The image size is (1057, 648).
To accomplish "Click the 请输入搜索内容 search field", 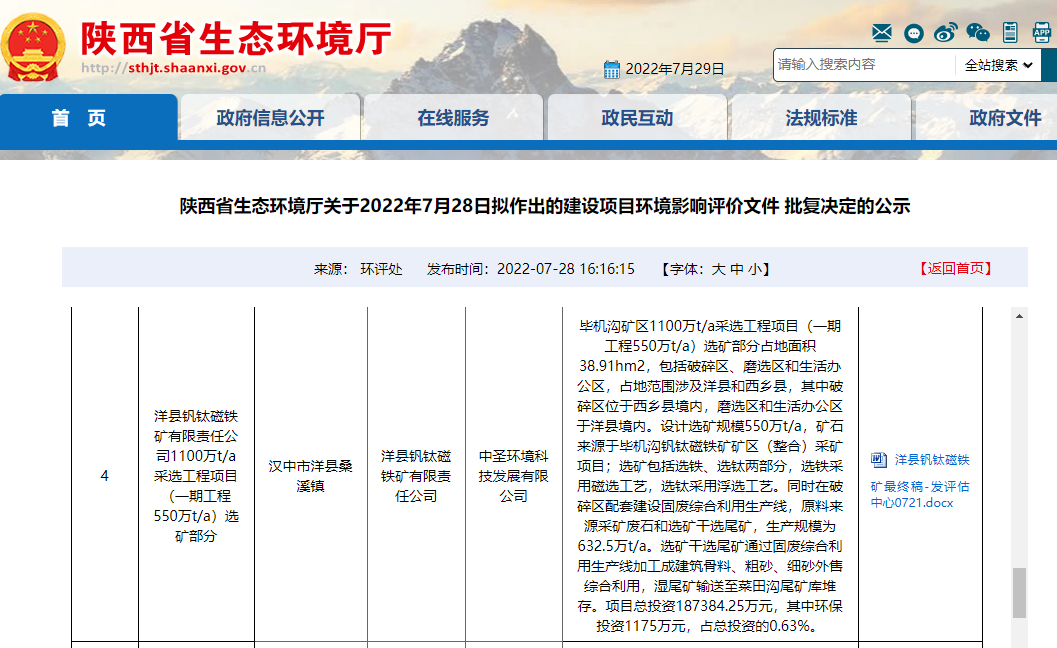I will pos(863,65).
